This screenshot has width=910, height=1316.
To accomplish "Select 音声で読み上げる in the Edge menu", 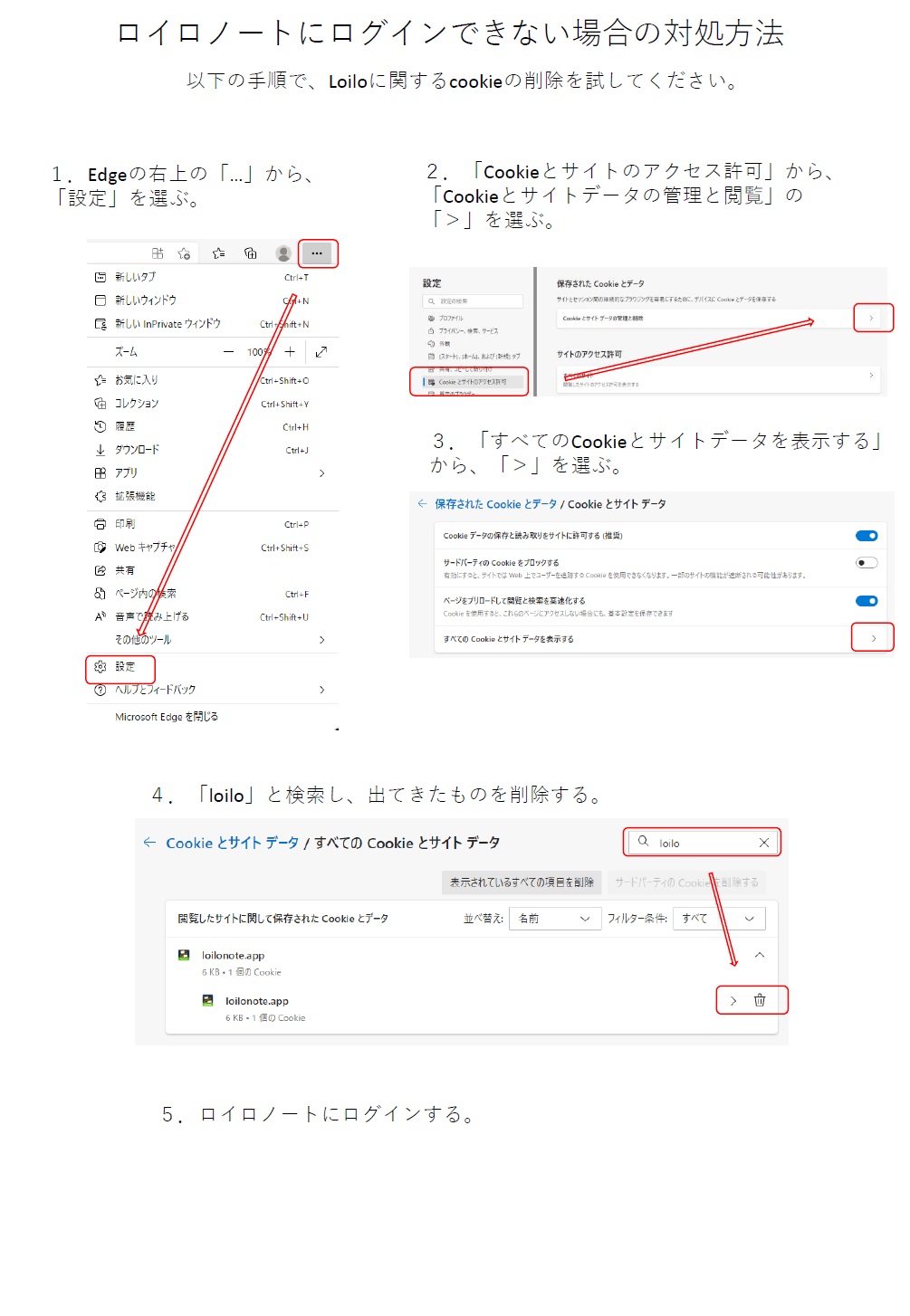I will [x=213, y=616].
